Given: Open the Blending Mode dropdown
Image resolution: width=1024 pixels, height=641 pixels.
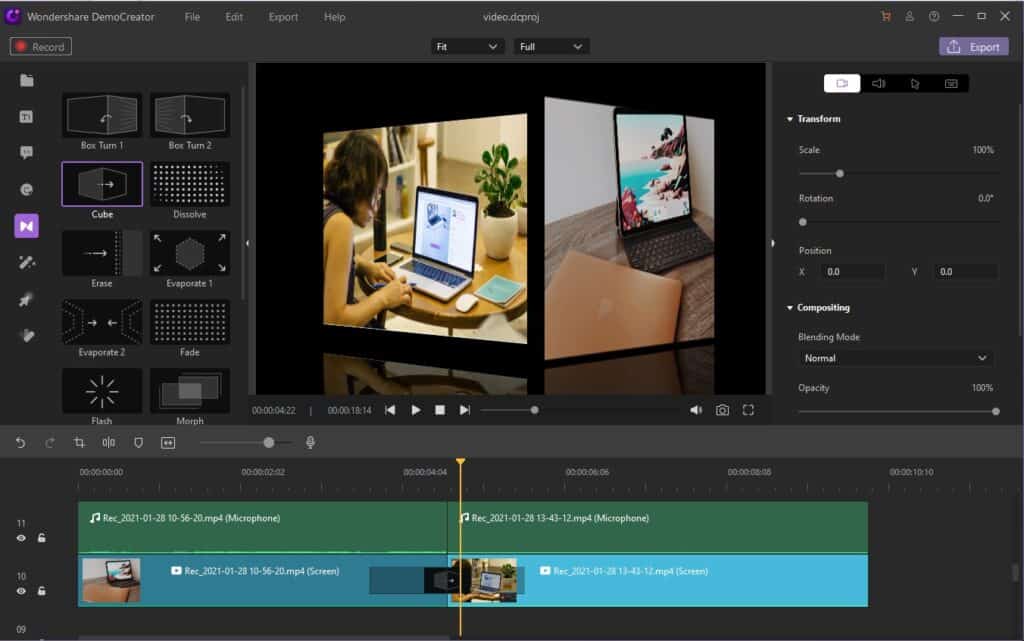Looking at the screenshot, I should pyautogui.click(x=896, y=358).
